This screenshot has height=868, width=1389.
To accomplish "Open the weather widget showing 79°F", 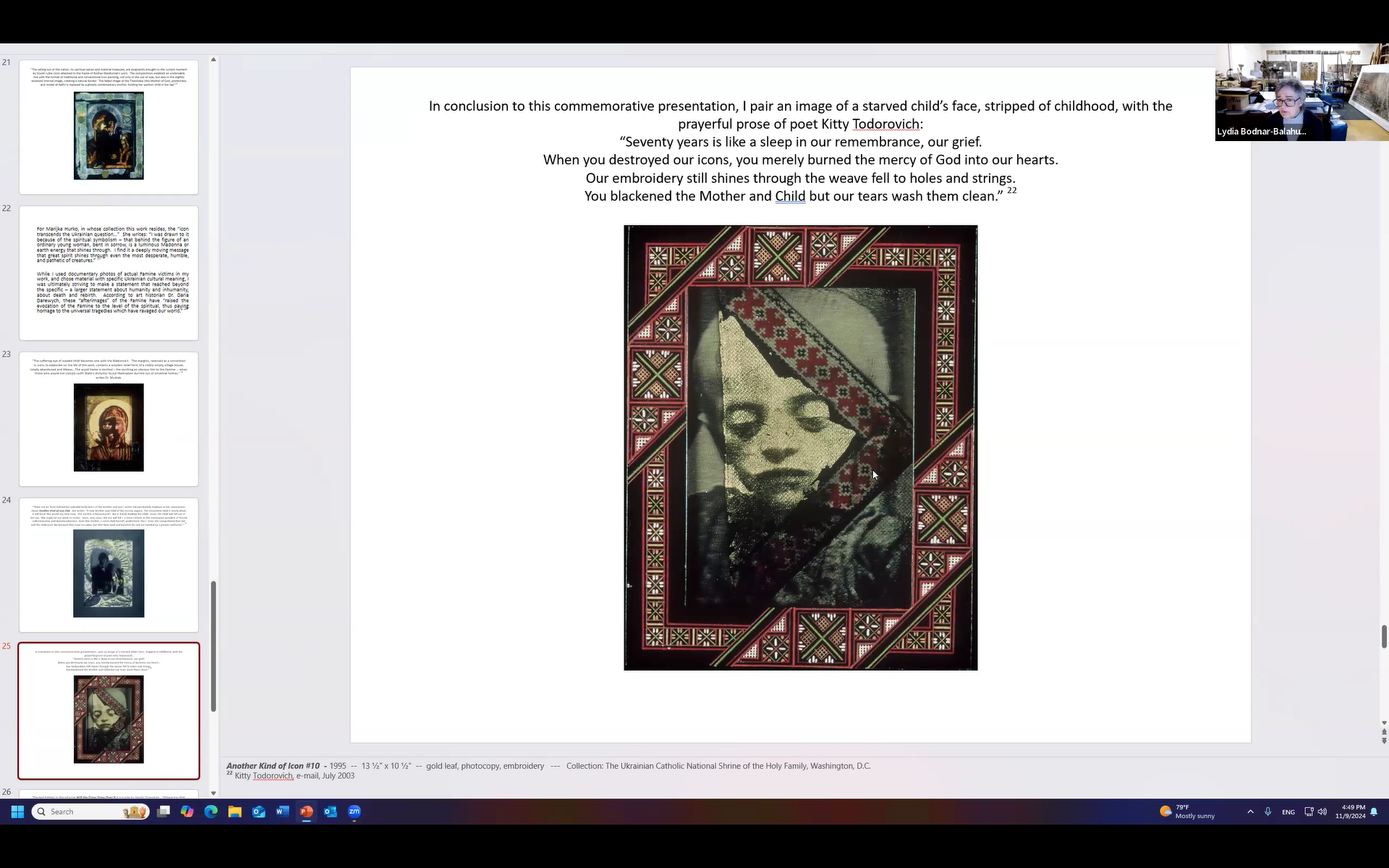I will tap(1188, 812).
